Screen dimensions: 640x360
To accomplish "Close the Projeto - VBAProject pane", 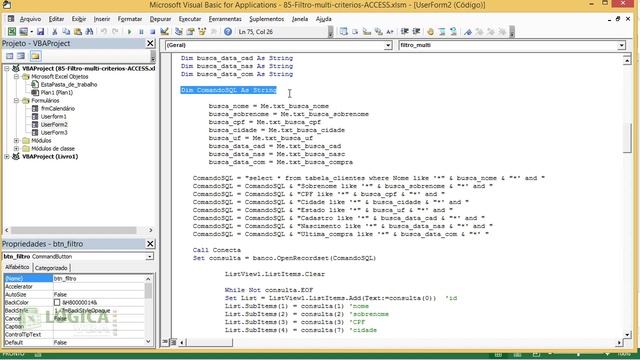I will coord(150,43).
